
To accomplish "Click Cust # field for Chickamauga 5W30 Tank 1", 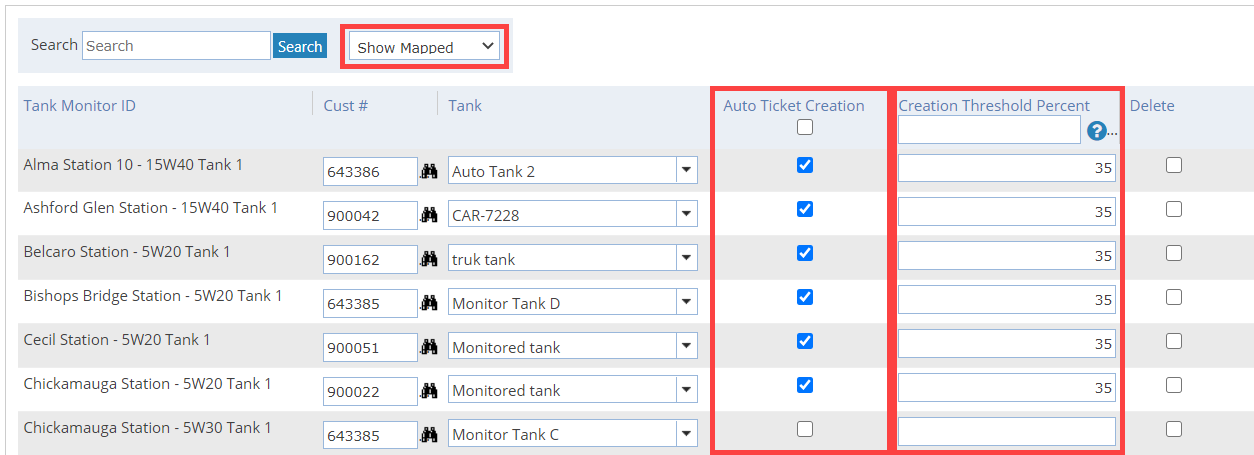I will [370, 435].
